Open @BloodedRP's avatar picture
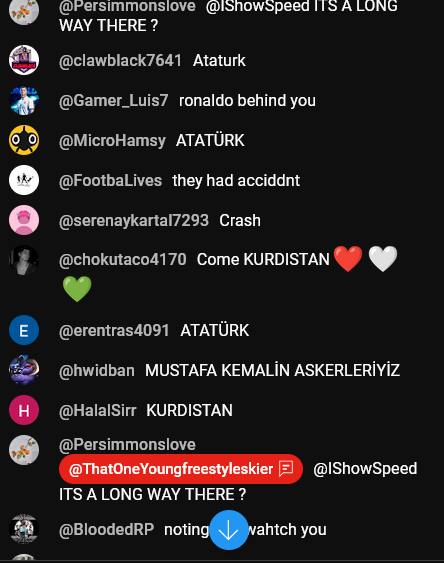 (x=24, y=529)
